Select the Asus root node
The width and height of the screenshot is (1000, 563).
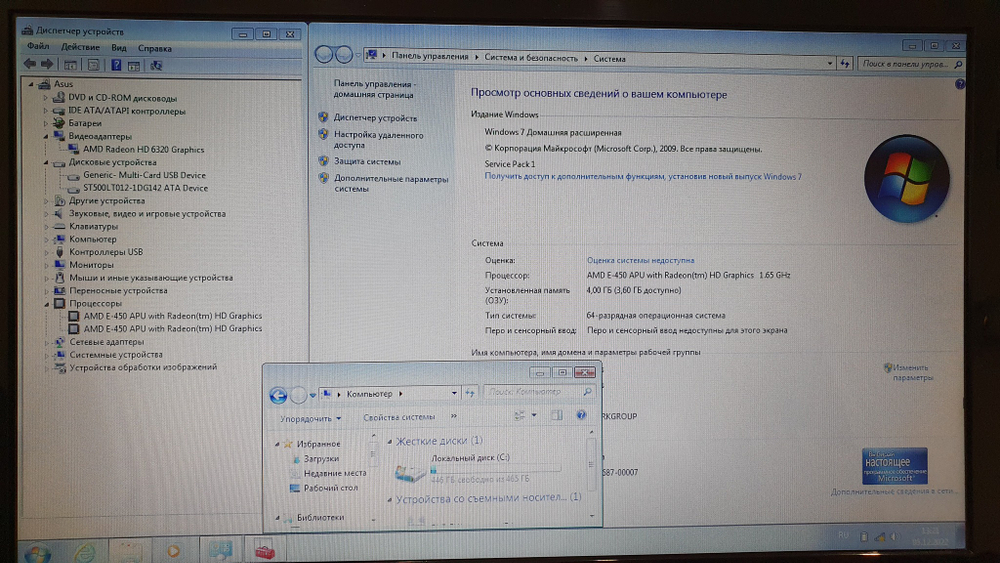pyautogui.click(x=62, y=84)
